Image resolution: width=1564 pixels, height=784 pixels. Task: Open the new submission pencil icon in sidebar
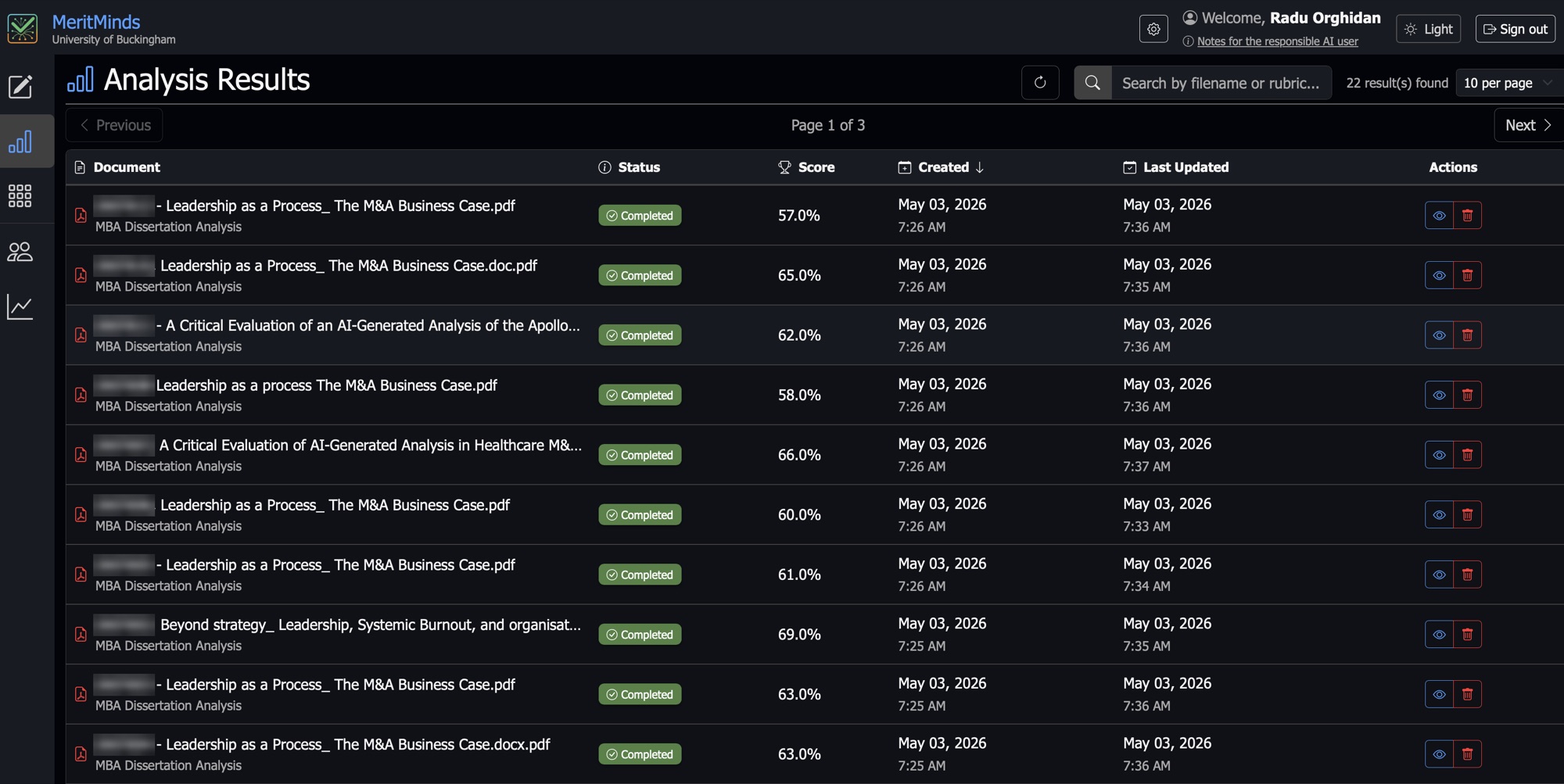tap(20, 86)
